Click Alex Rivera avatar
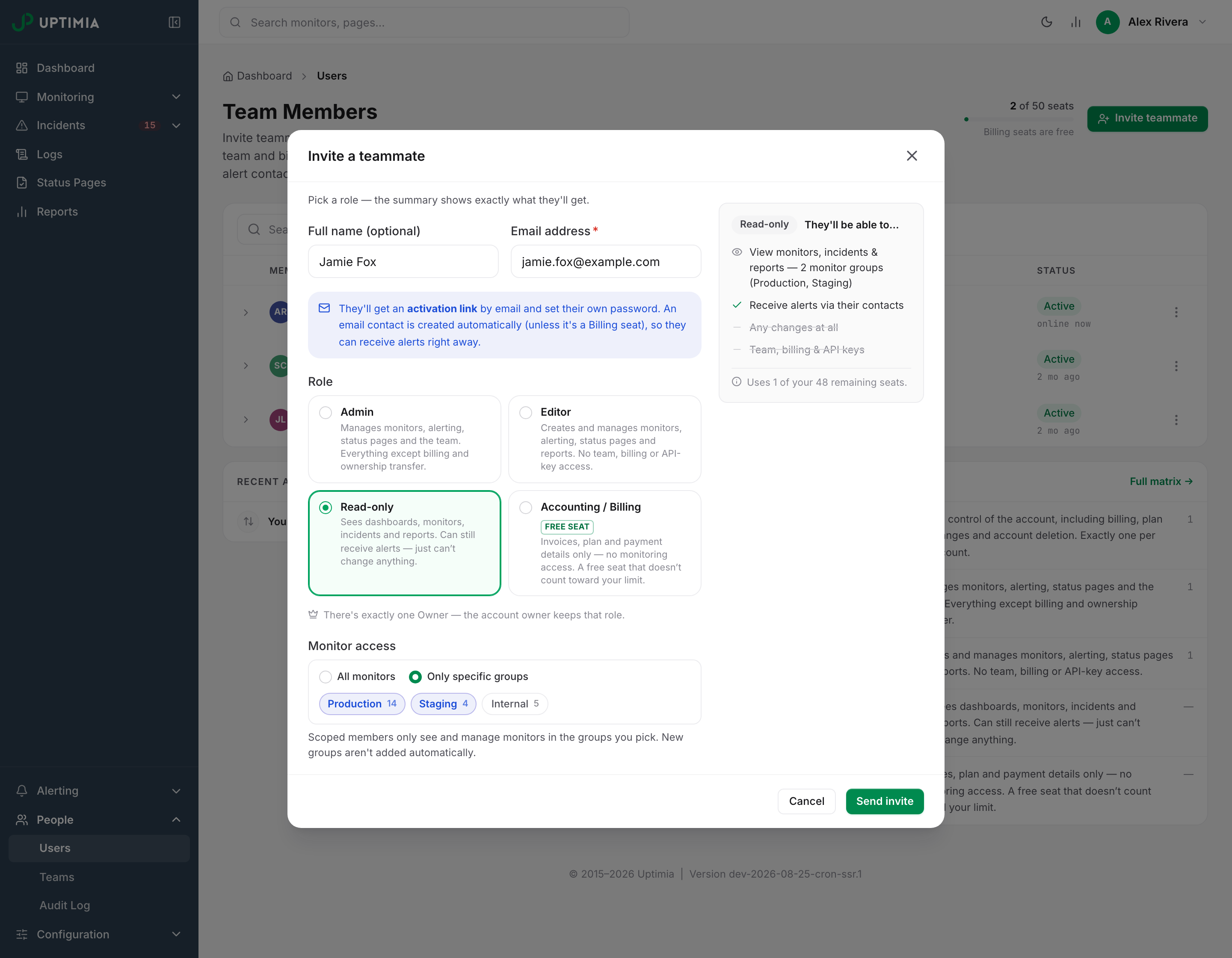The height and width of the screenshot is (958, 1232). [x=1108, y=22]
